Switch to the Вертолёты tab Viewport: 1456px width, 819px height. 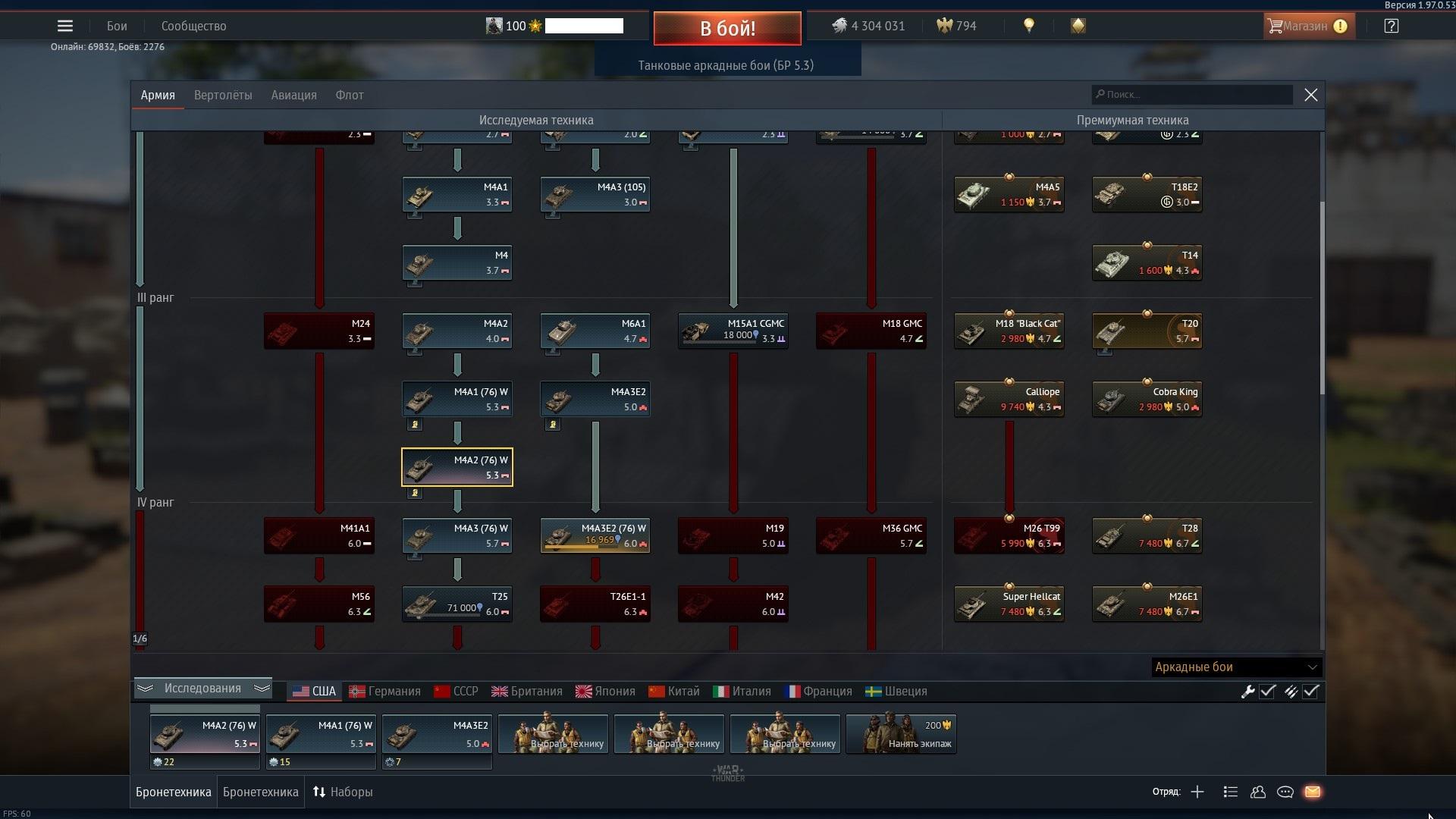[223, 95]
